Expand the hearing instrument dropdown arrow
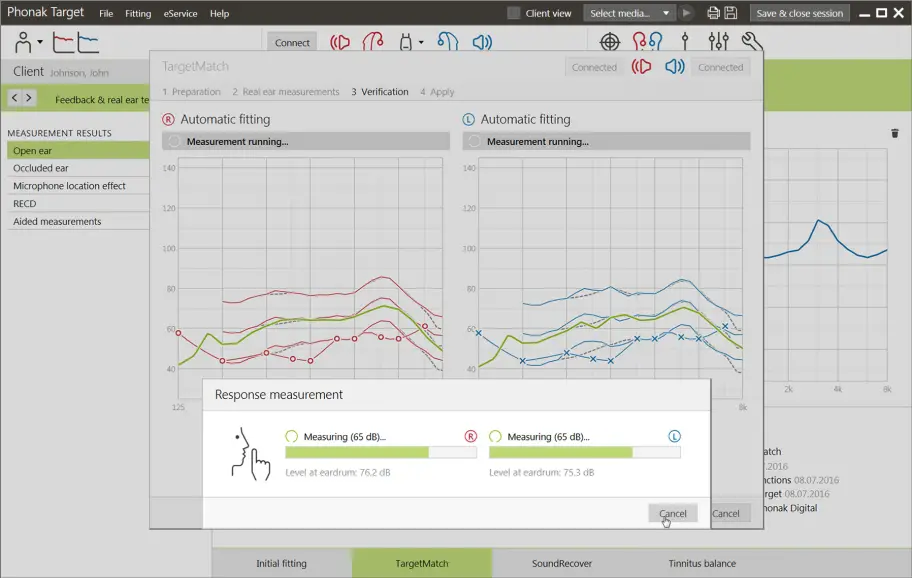Viewport: 912px width, 578px height. click(422, 42)
